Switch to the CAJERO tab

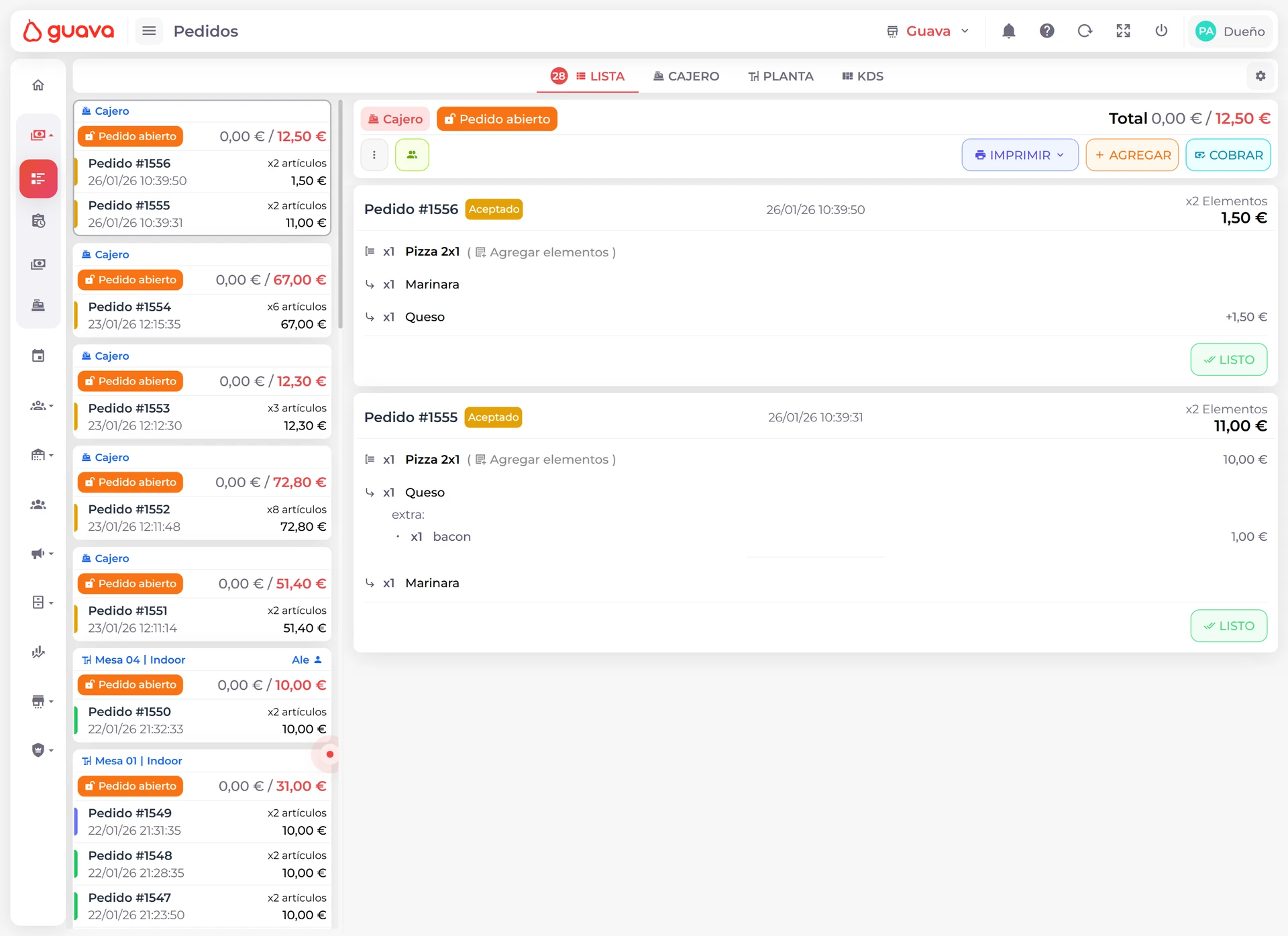coord(686,76)
